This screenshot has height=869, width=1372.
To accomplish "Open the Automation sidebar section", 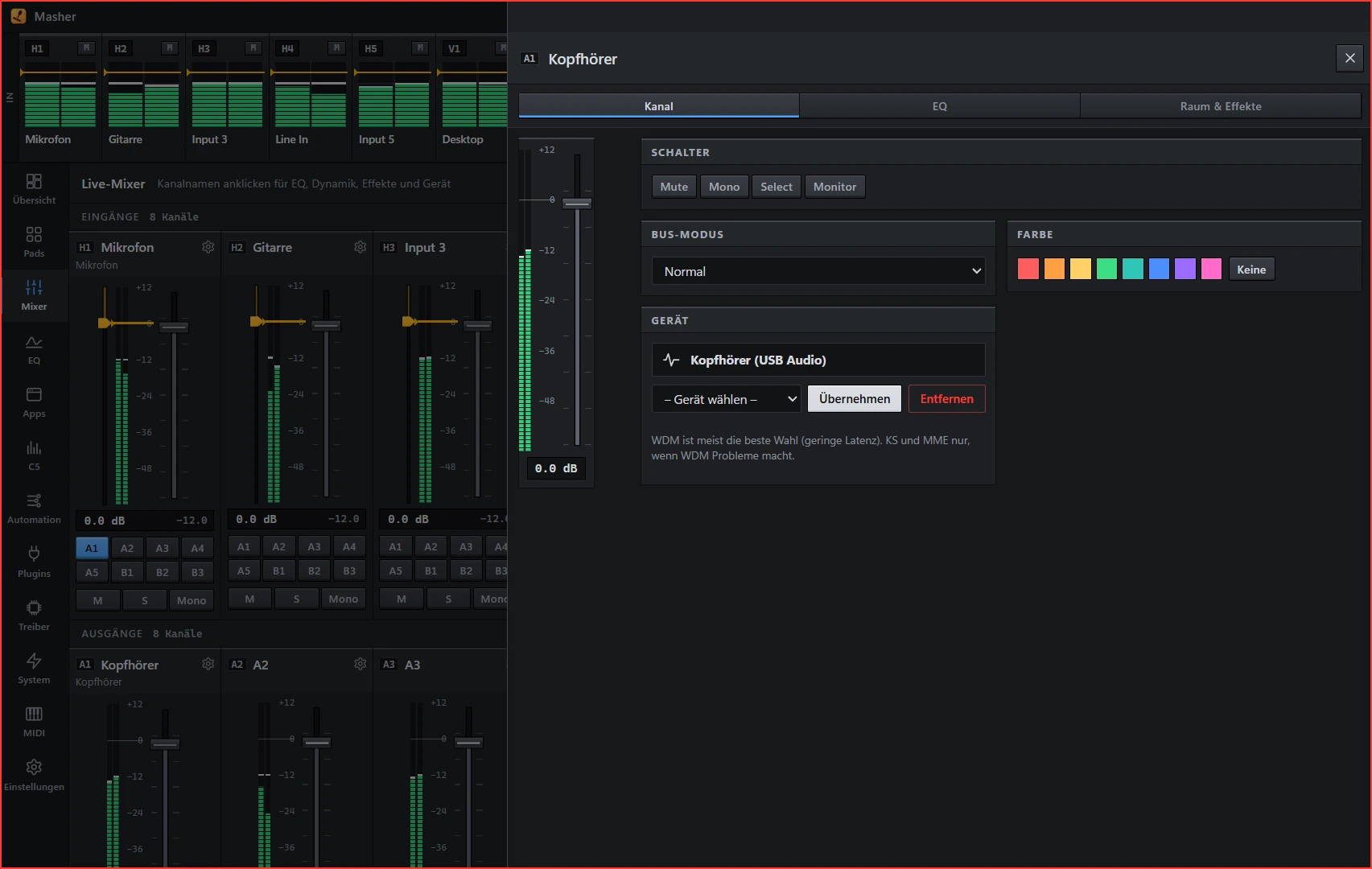I will 34,509.
